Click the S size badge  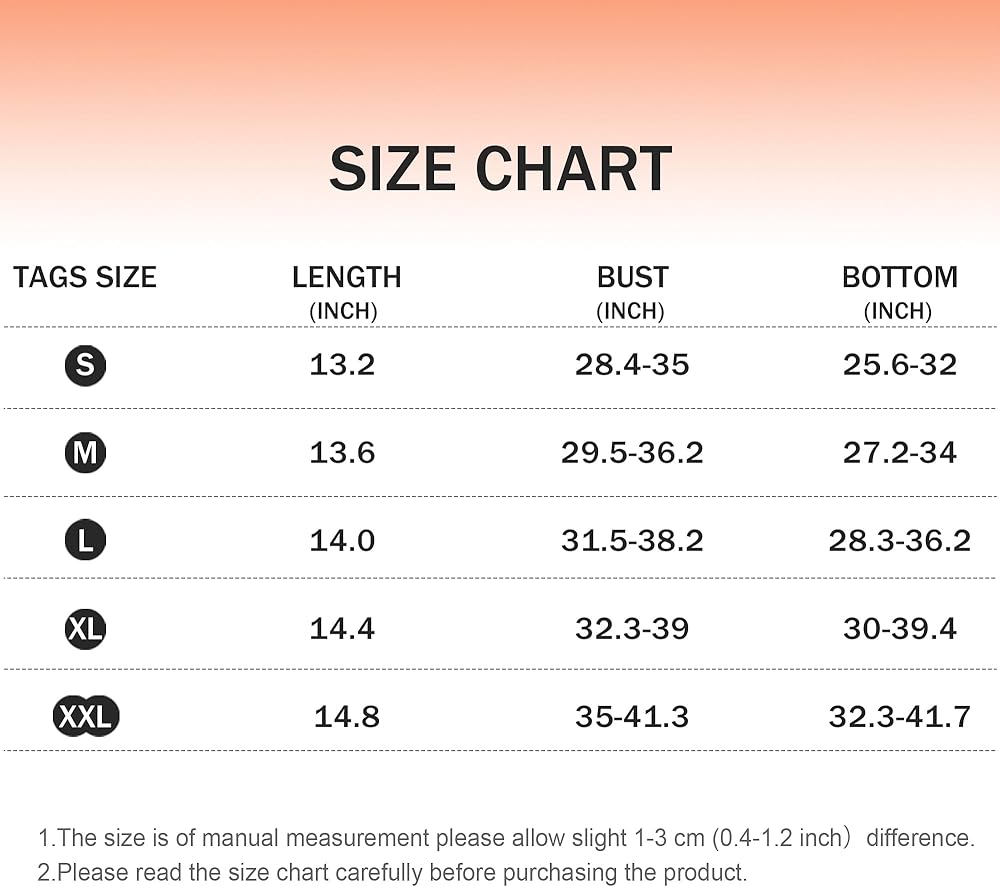pos(85,365)
